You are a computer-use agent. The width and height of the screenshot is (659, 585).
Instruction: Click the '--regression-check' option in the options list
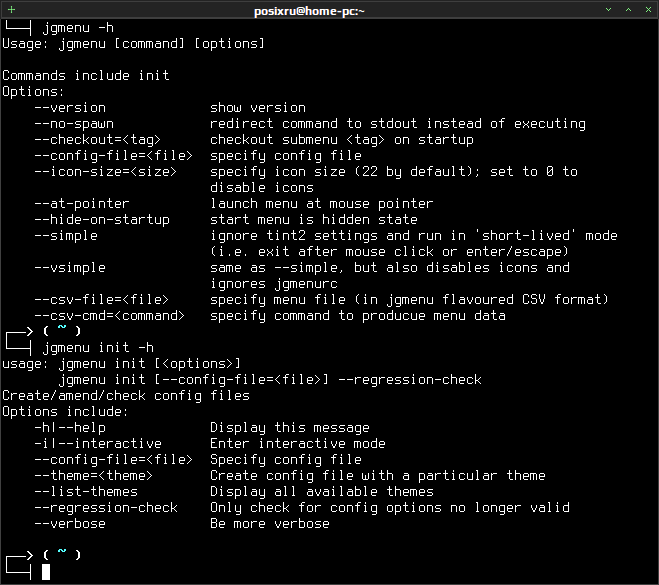tap(106, 508)
